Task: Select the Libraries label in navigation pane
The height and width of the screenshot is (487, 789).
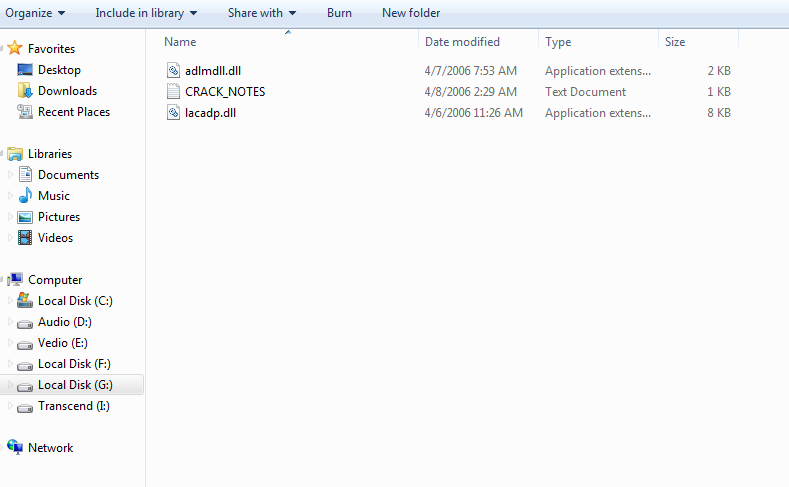Action: click(x=50, y=154)
